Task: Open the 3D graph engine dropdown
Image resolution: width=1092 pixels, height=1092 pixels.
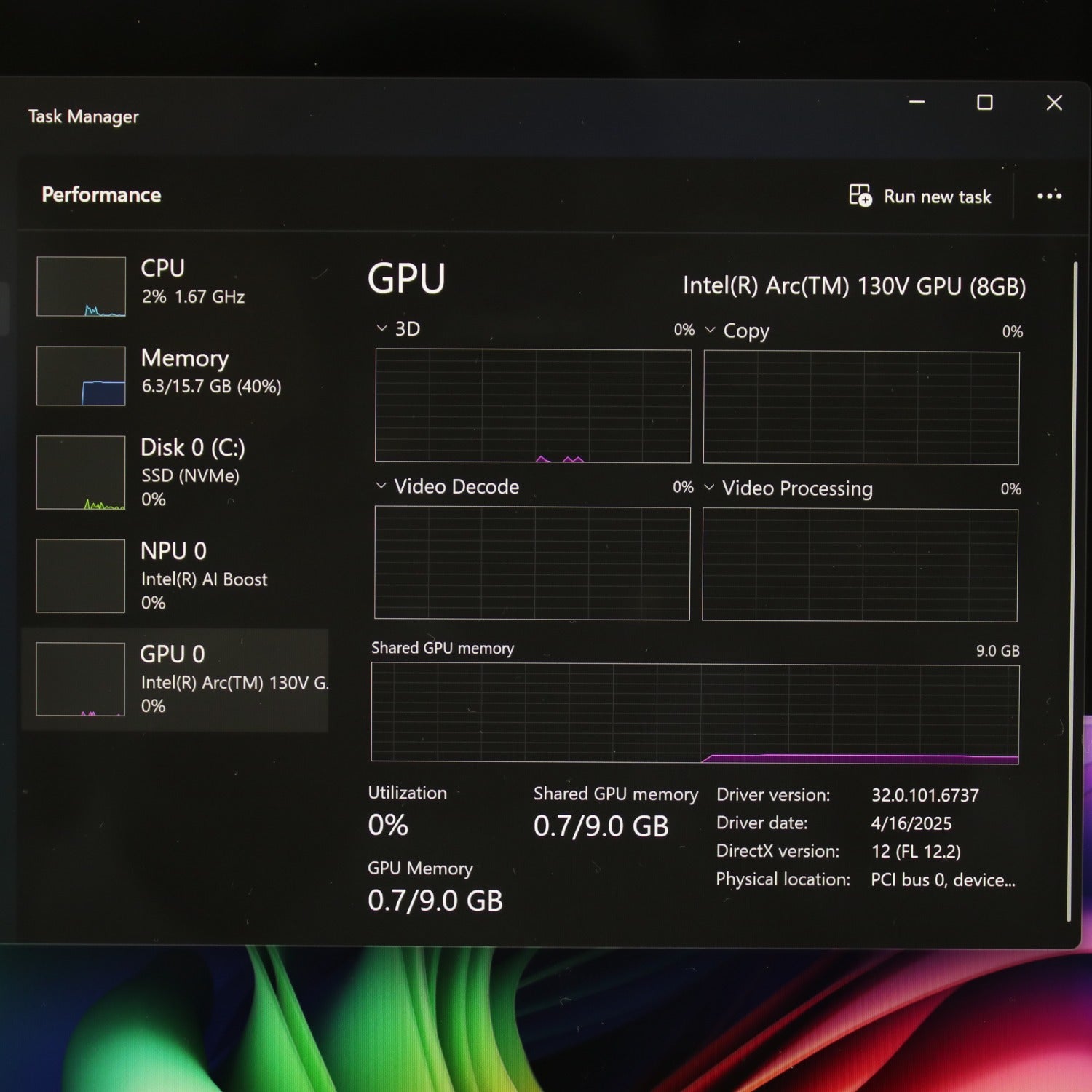Action: pyautogui.click(x=381, y=328)
